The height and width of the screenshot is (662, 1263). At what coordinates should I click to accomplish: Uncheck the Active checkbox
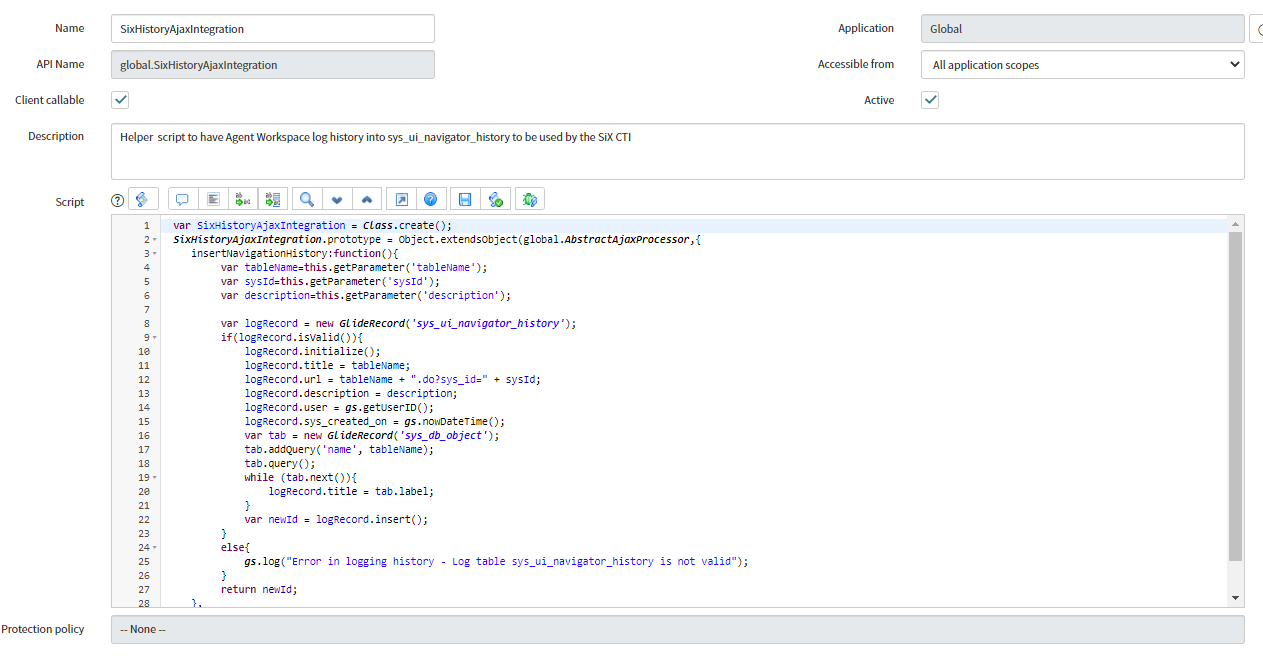(x=930, y=100)
